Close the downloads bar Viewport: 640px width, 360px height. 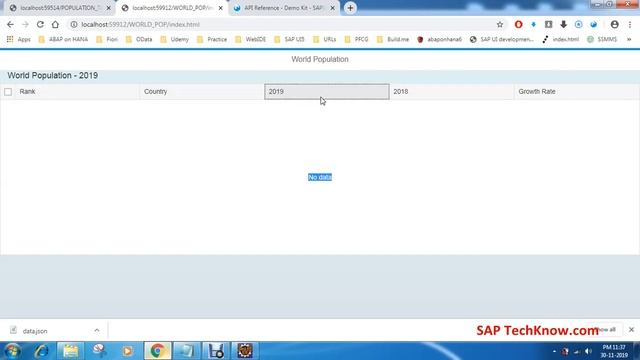631,329
